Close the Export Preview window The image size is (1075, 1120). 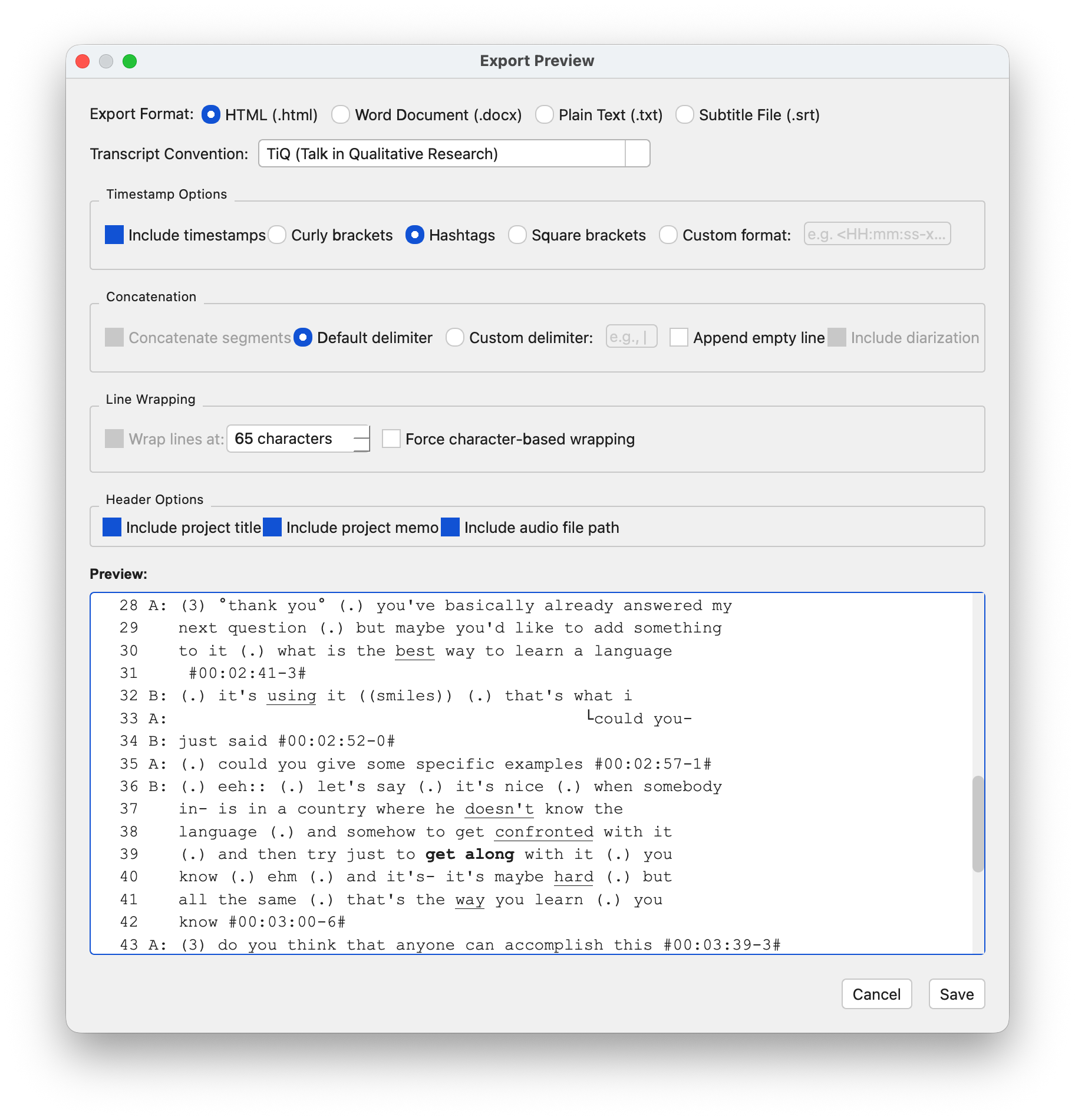tap(83, 61)
